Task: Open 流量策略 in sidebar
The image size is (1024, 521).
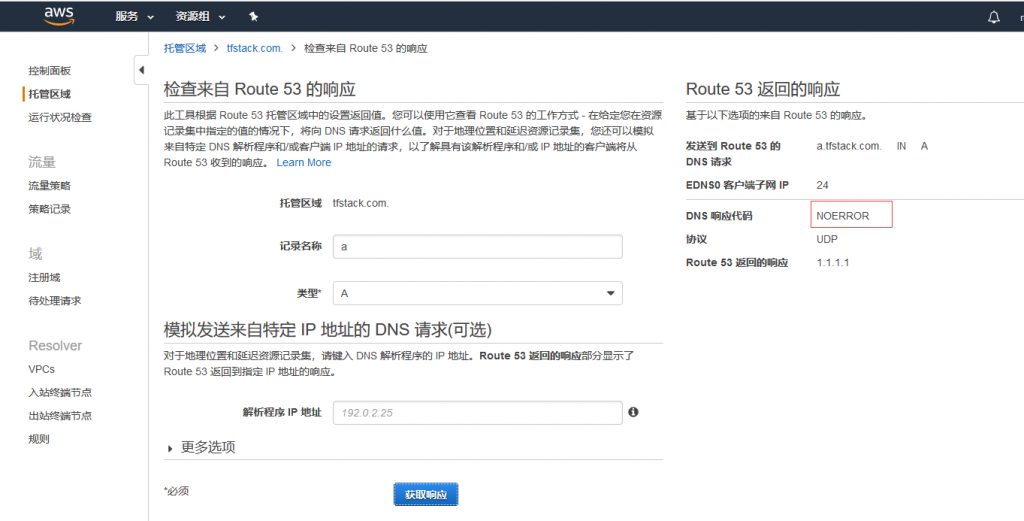Action: click(50, 185)
